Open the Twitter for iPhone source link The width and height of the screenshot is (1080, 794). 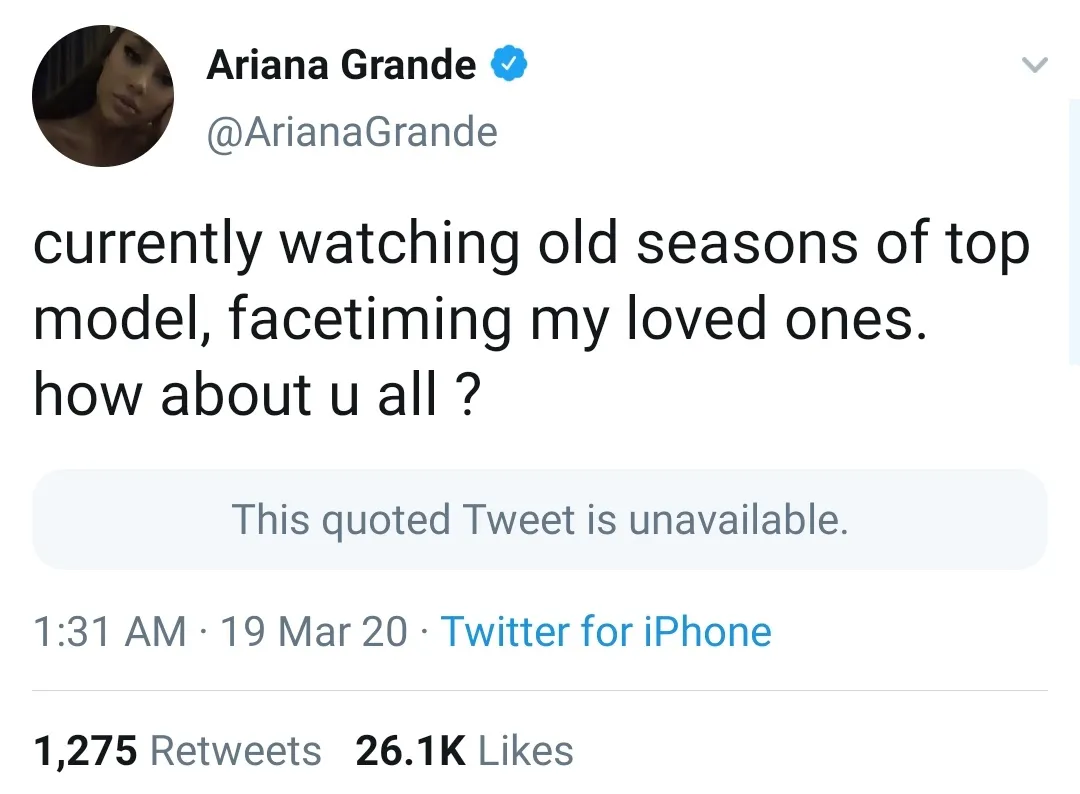606,632
